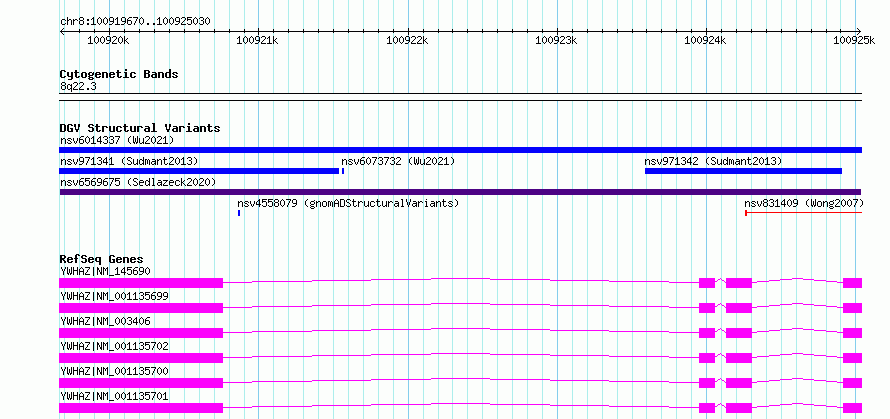Click the 100923k ruler label
890x419 pixels.
pos(556,40)
